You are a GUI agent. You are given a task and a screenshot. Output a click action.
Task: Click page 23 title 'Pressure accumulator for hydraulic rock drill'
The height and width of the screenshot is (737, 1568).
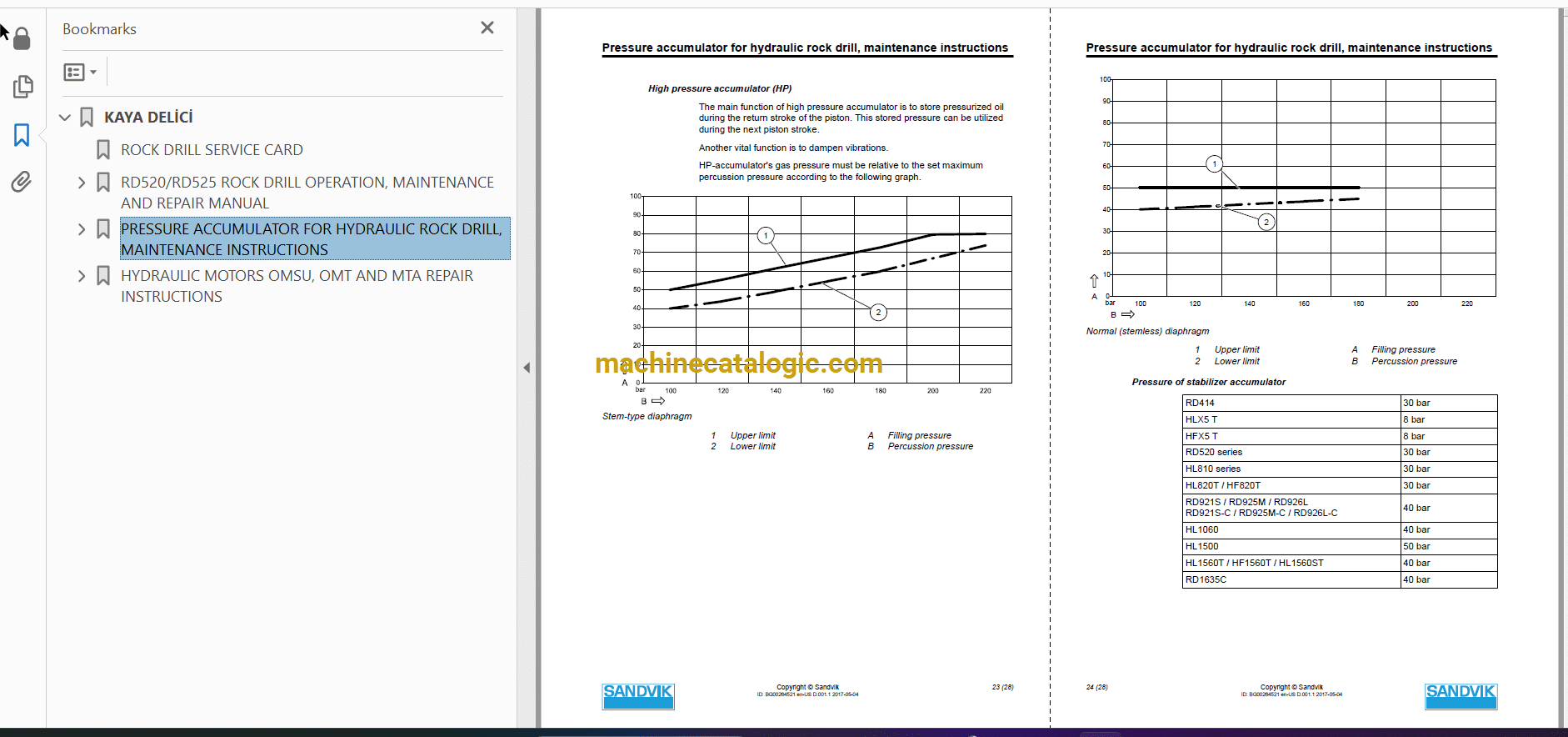click(x=805, y=48)
